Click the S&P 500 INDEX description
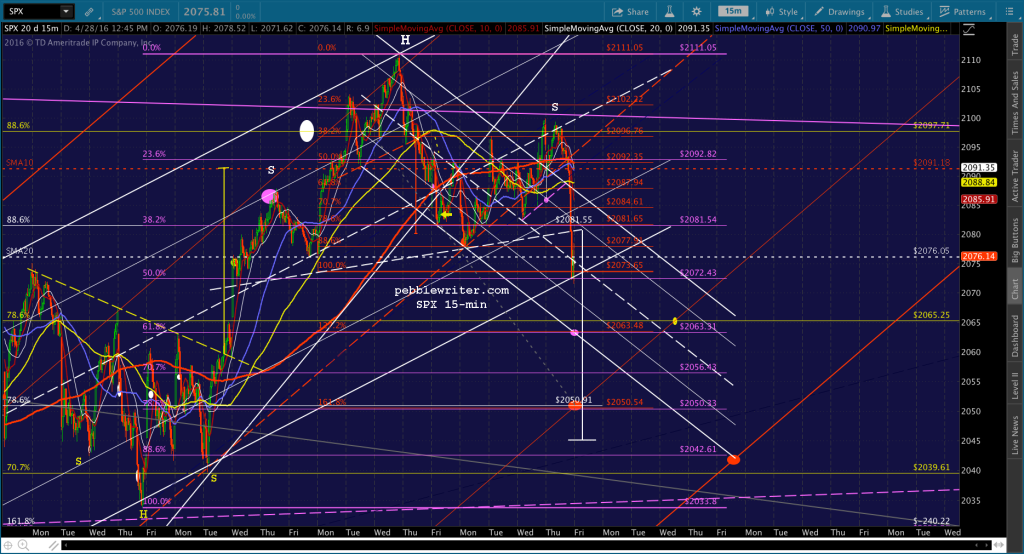This screenshot has height=554, width=1024. pos(140,12)
